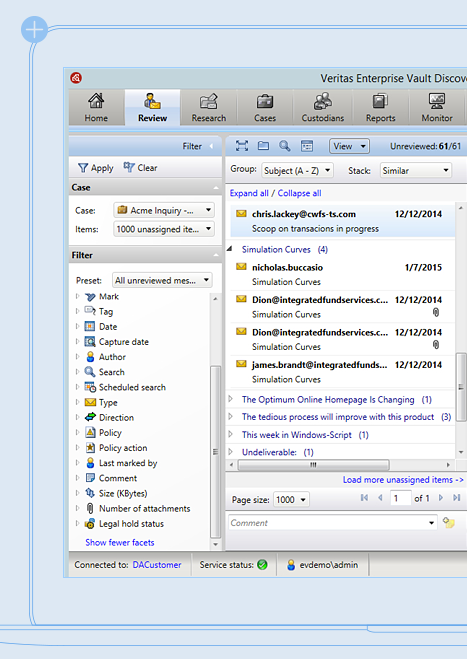Image resolution: width=467 pixels, height=659 pixels.
Task: Click the Date facet calendar icon
Action: 90,327
